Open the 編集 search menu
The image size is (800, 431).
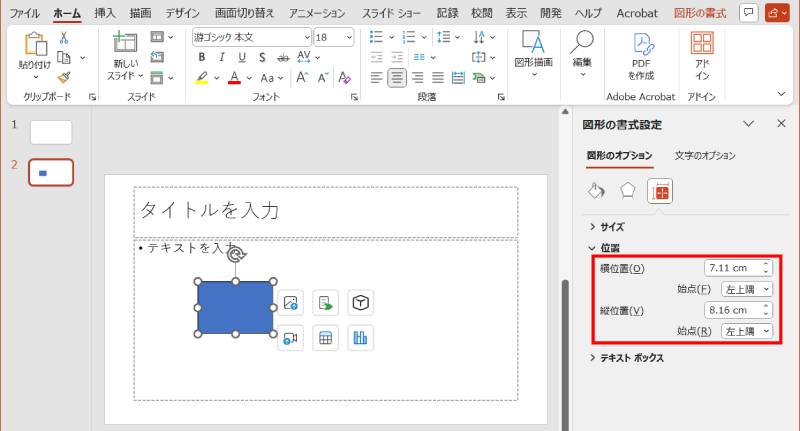tap(582, 53)
